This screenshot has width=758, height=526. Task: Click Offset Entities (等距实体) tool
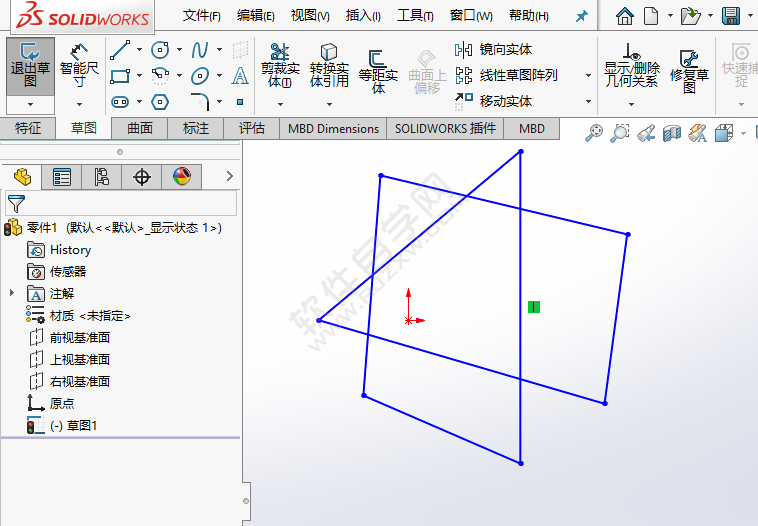378,72
